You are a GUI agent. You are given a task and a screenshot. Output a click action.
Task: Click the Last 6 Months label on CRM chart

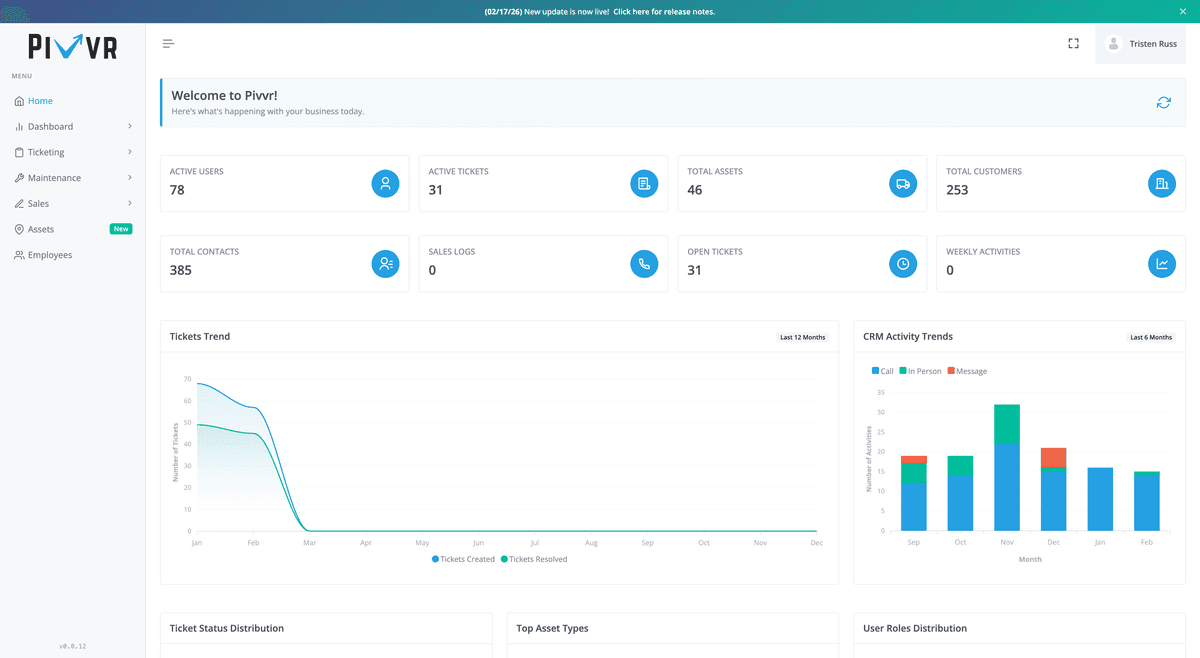click(1150, 337)
